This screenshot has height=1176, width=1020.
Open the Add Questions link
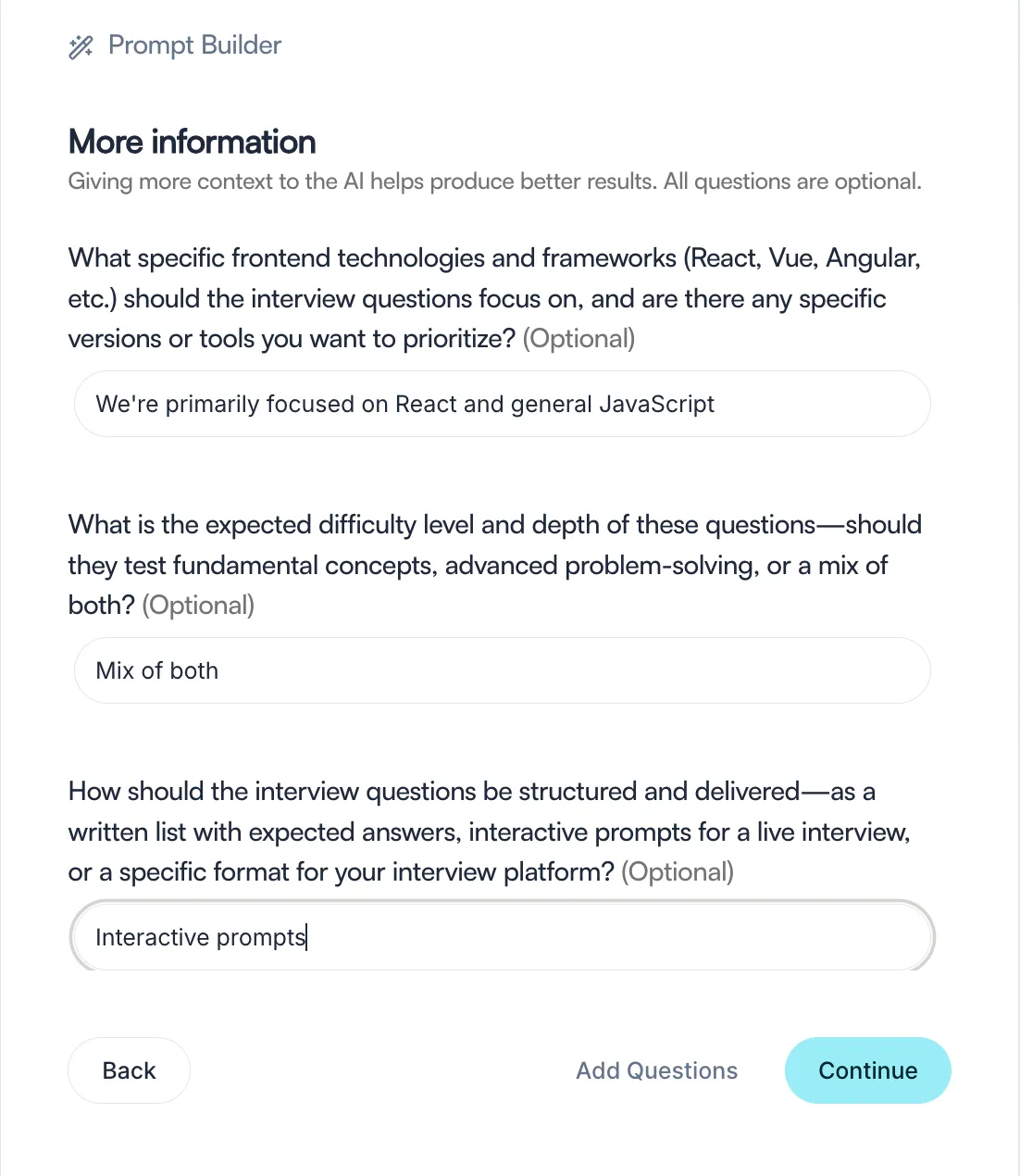coord(656,1070)
